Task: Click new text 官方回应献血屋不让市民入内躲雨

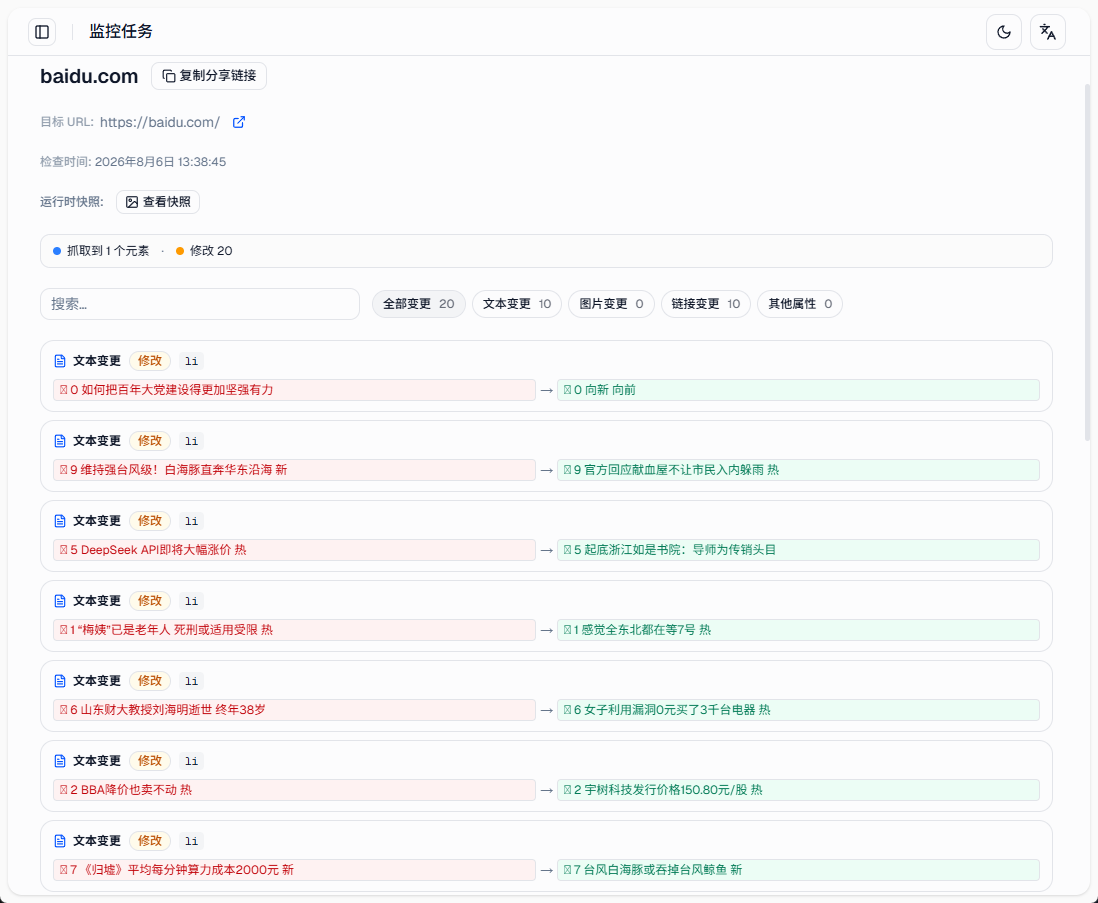Action: tap(674, 470)
